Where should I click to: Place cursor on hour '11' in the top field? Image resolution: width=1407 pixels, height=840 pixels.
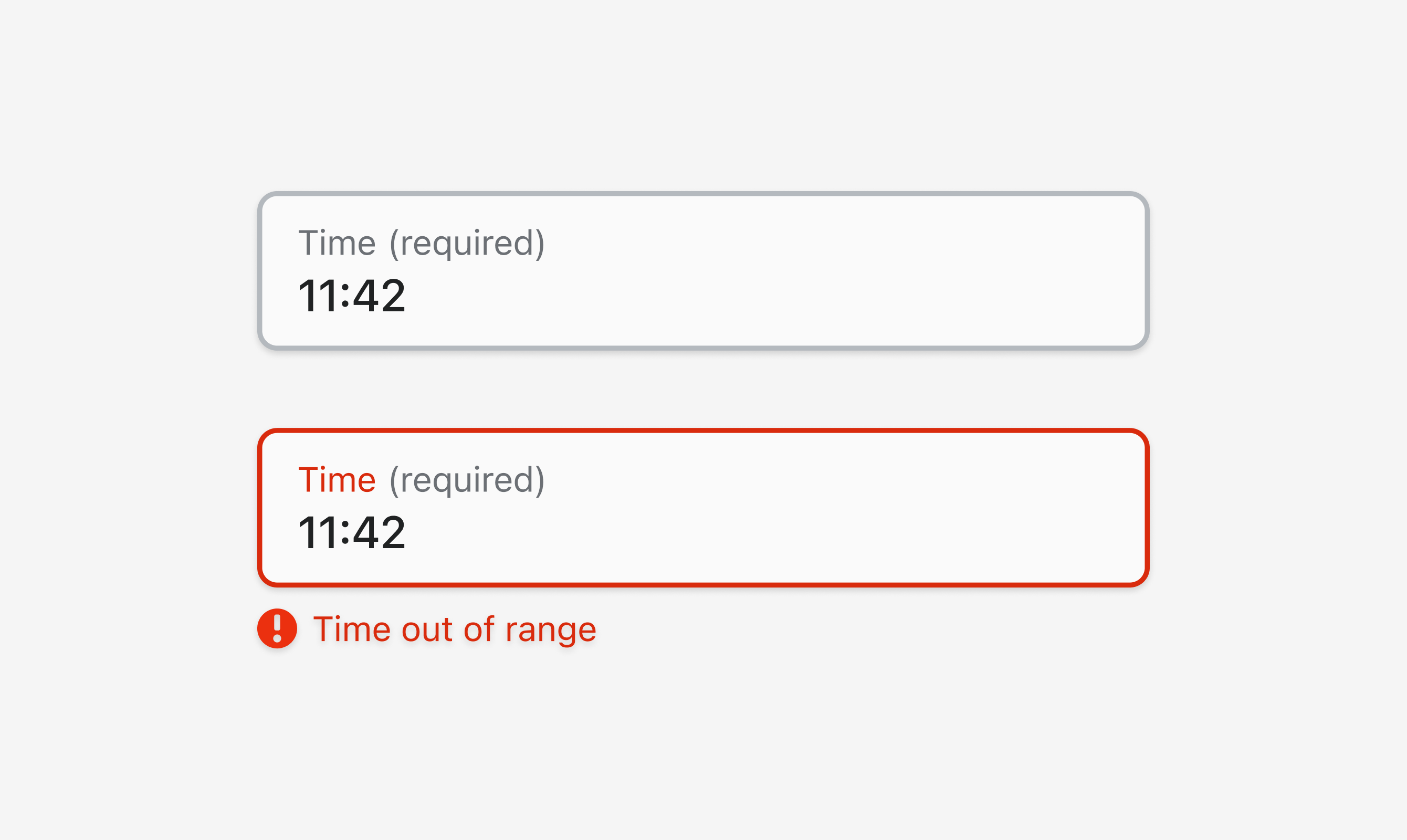[x=318, y=296]
